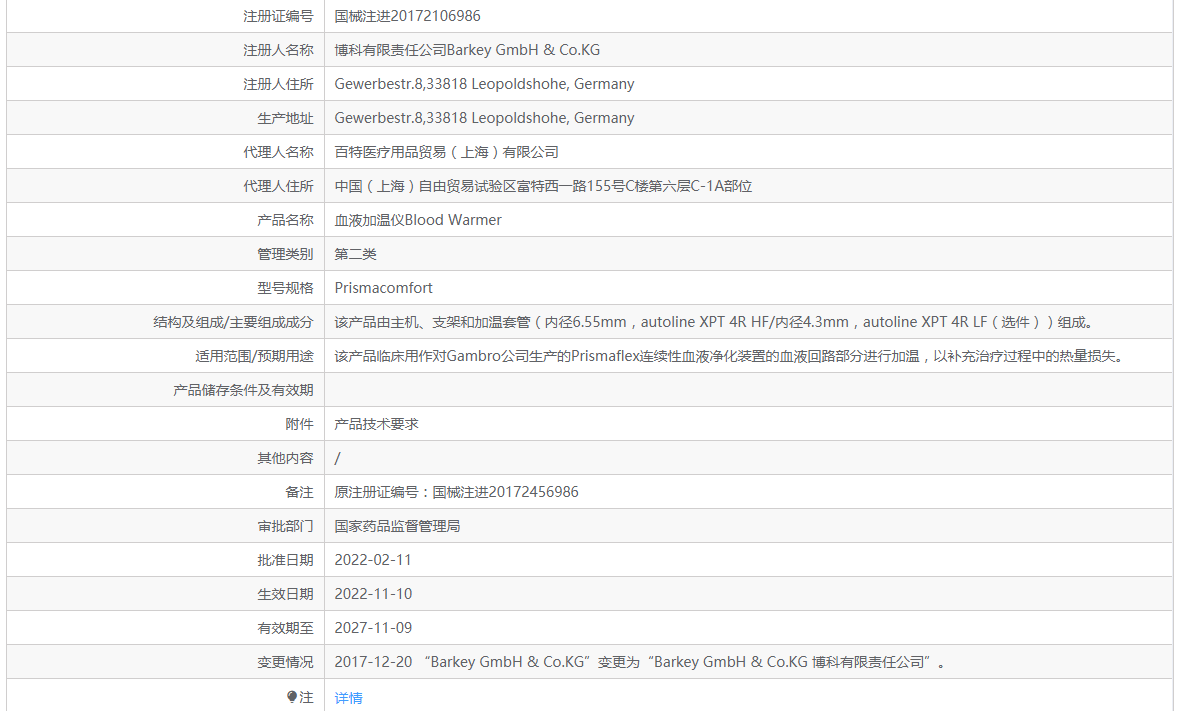This screenshot has height=711, width=1181.
Task: Select the Gewerbestr.8 address in the 注册人住所 row
Action: 484,84
